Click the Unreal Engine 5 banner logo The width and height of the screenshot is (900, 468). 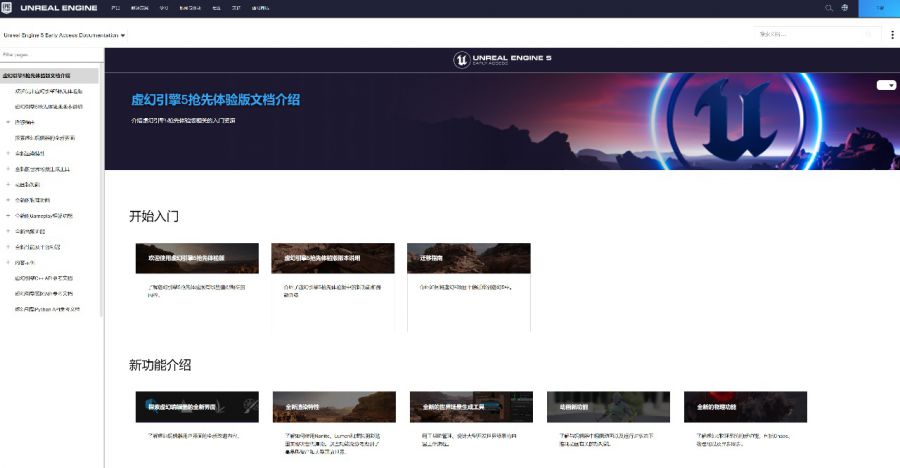tap(502, 59)
